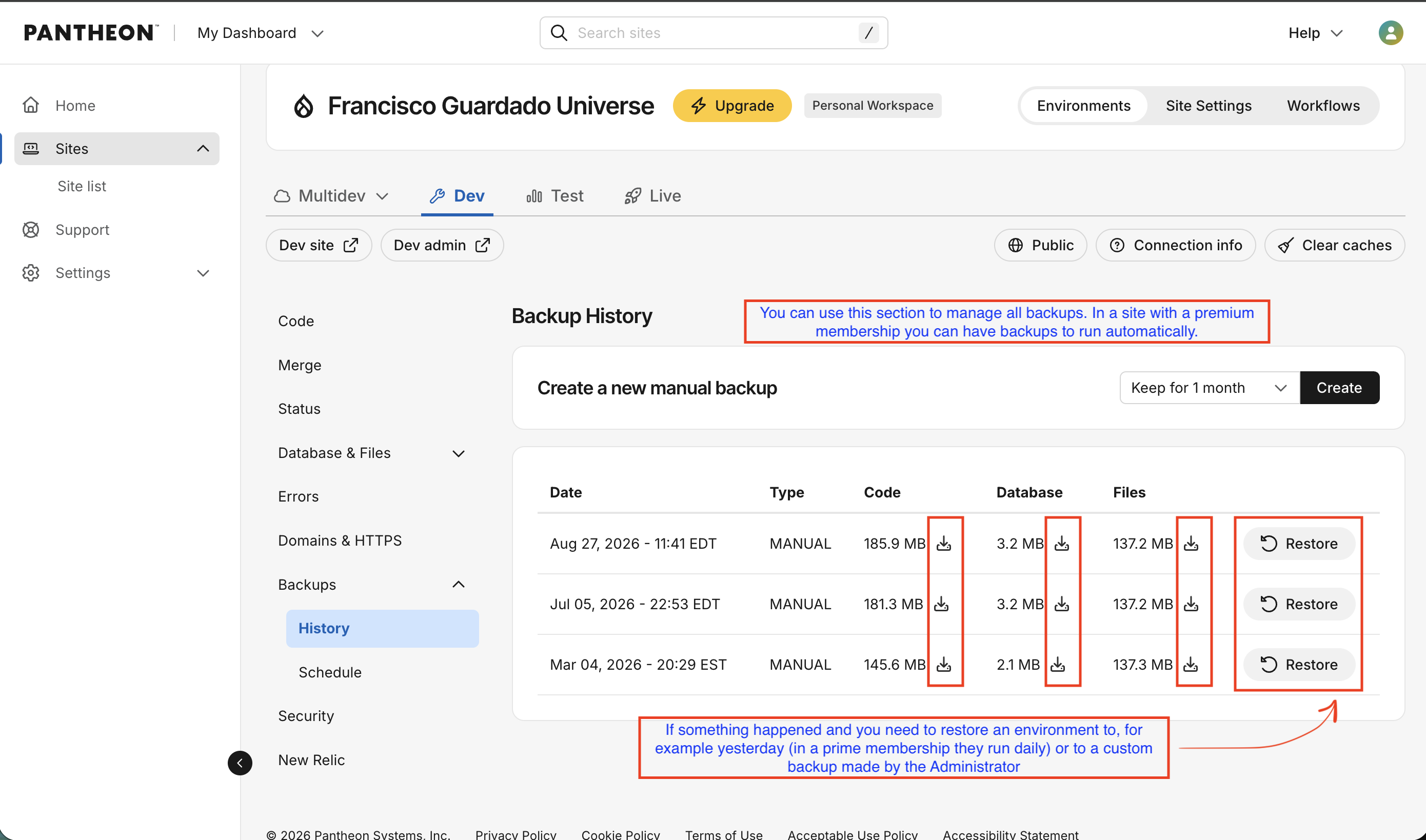
Task: Collapse the sidebar with the round arrow button
Action: [x=240, y=763]
